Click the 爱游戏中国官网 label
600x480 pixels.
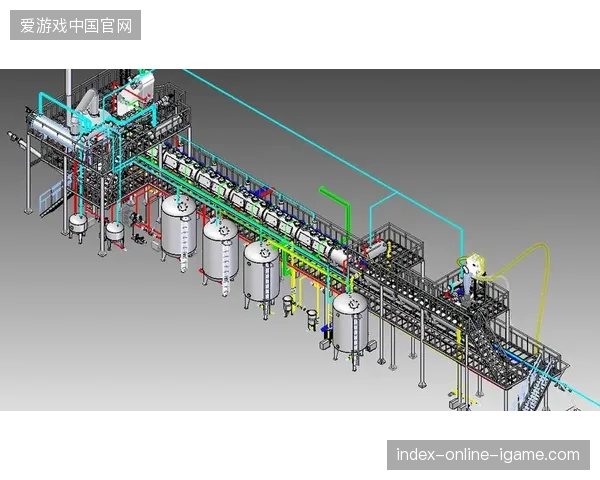point(75,25)
